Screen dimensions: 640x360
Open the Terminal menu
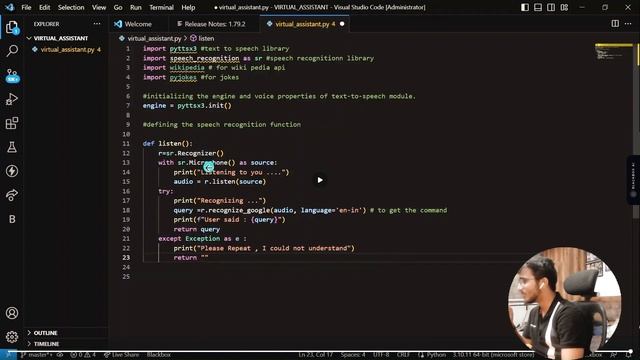[x=161, y=7]
